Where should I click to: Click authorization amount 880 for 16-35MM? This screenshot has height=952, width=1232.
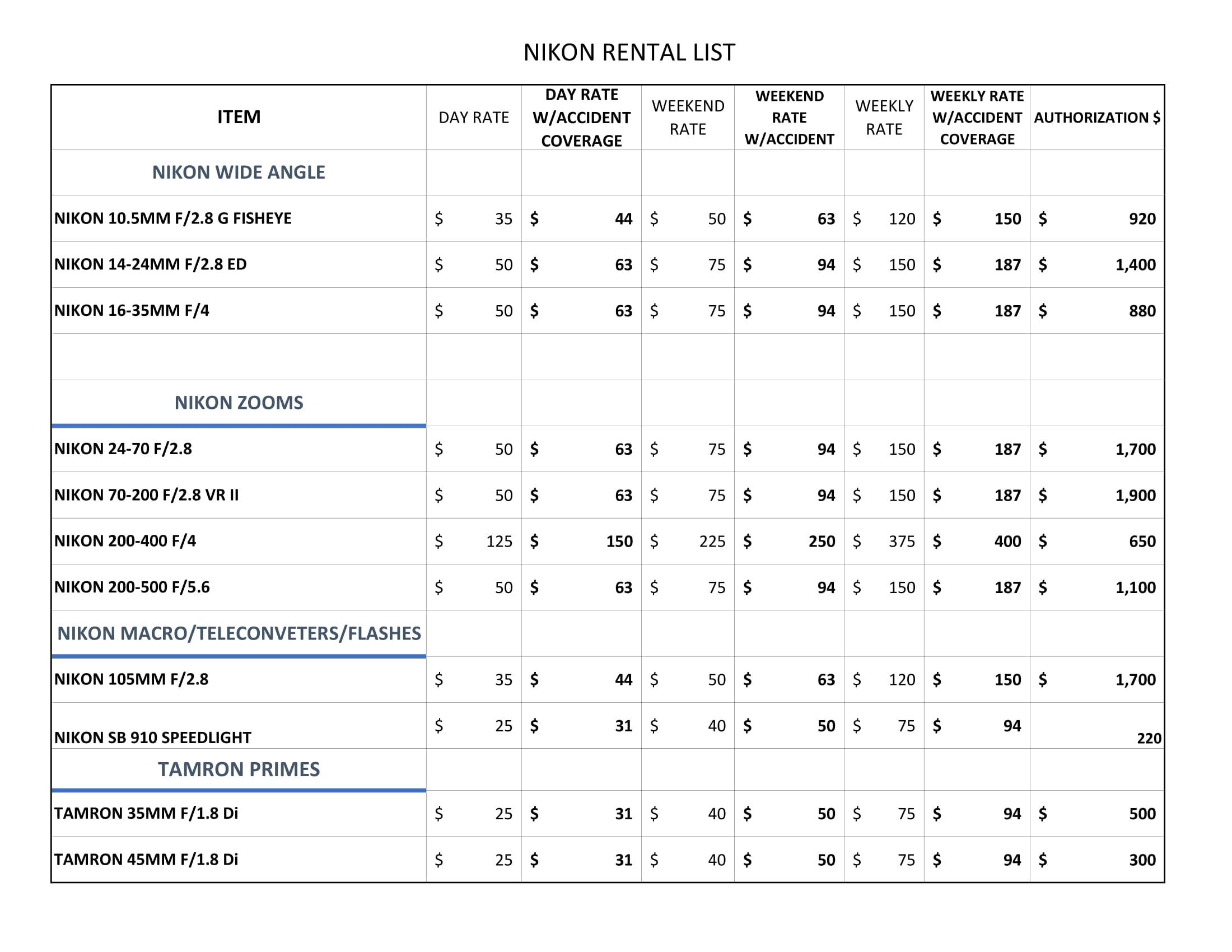pos(1142,311)
